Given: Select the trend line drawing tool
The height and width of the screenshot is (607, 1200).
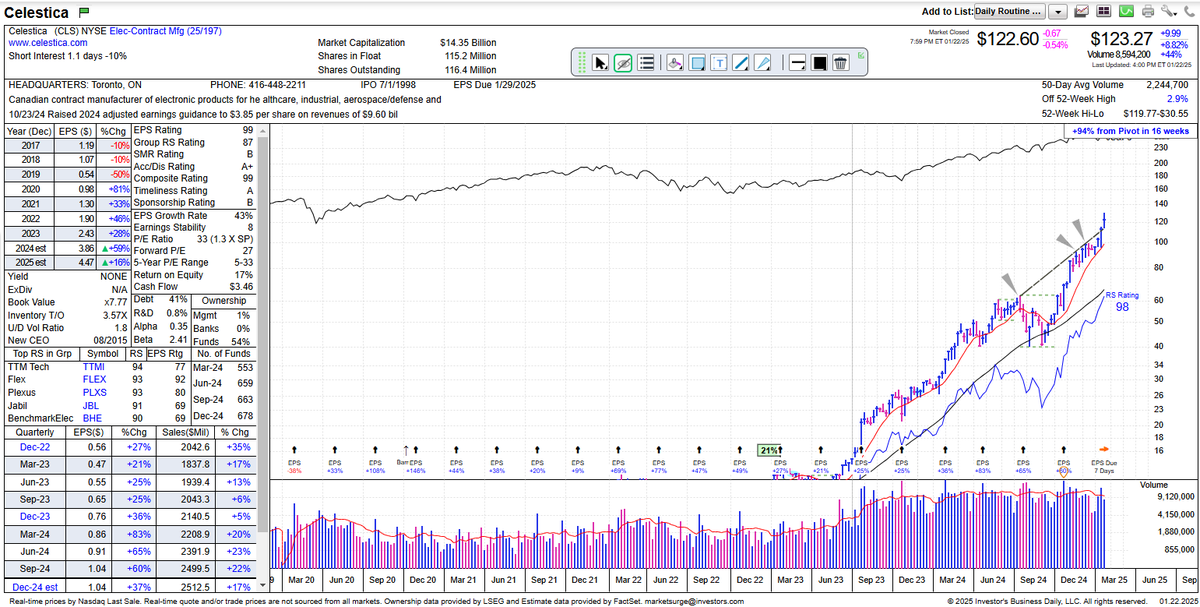Looking at the screenshot, I should 741,63.
